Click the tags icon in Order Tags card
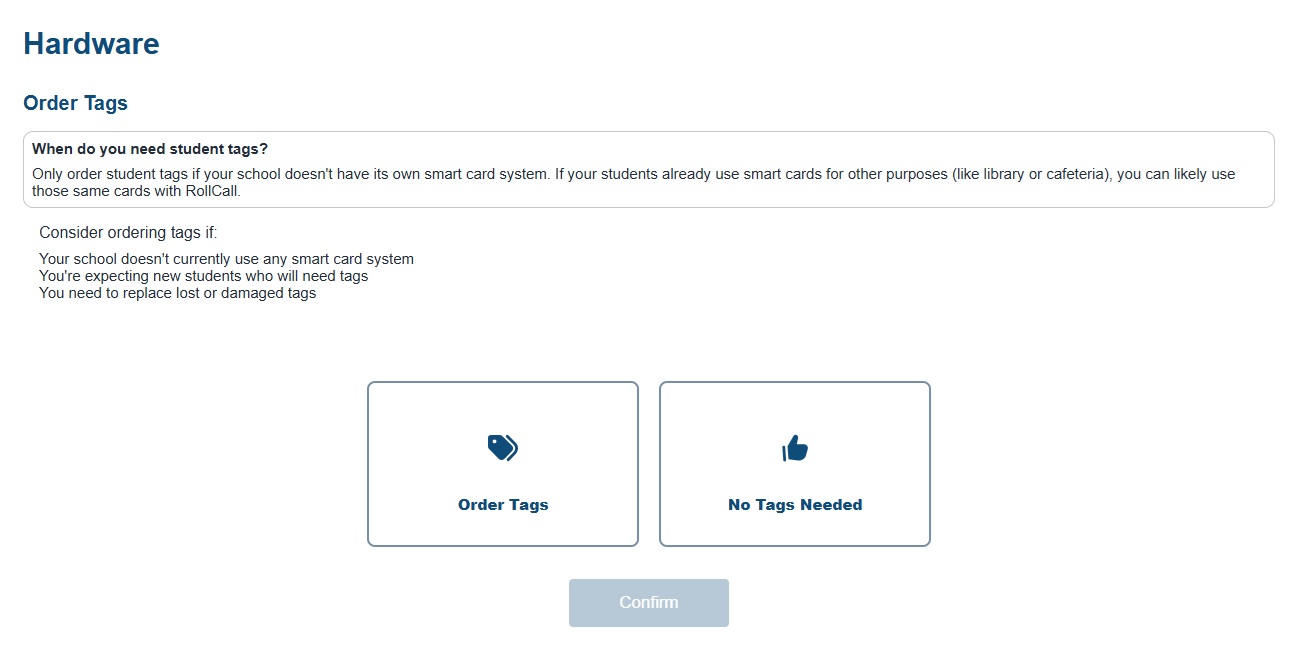The width and height of the screenshot is (1306, 668). [x=503, y=448]
